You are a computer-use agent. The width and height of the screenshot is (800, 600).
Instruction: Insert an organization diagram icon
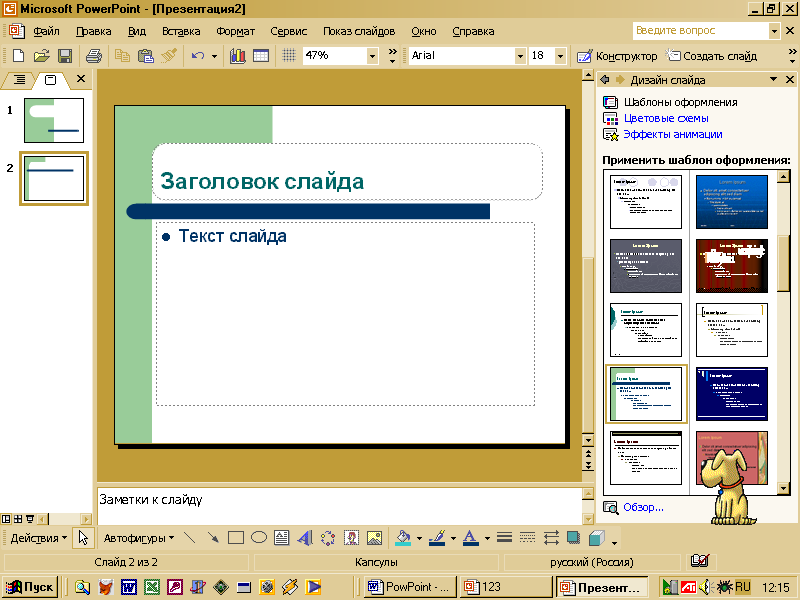(328, 538)
